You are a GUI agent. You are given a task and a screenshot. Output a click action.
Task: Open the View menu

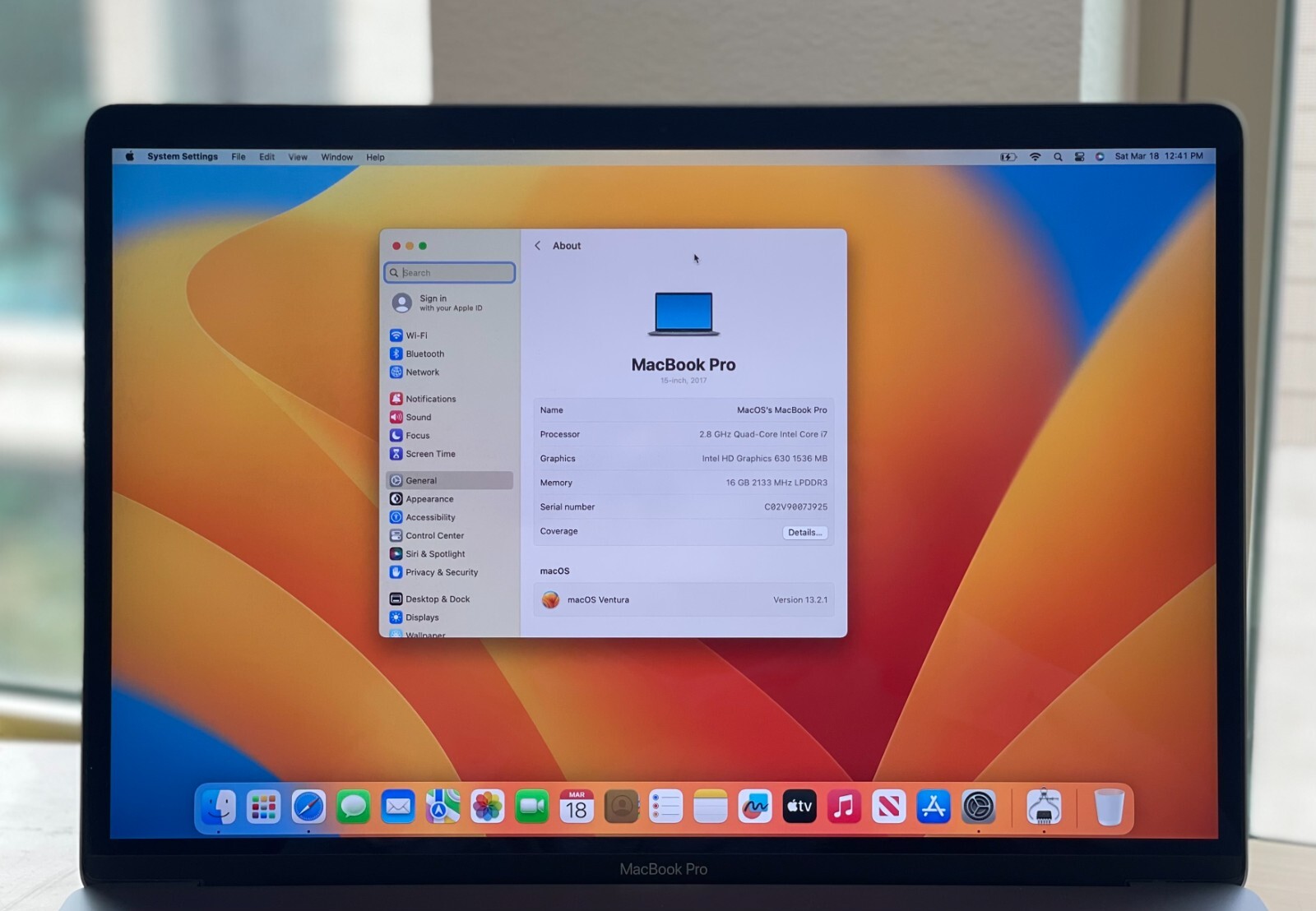(x=298, y=156)
